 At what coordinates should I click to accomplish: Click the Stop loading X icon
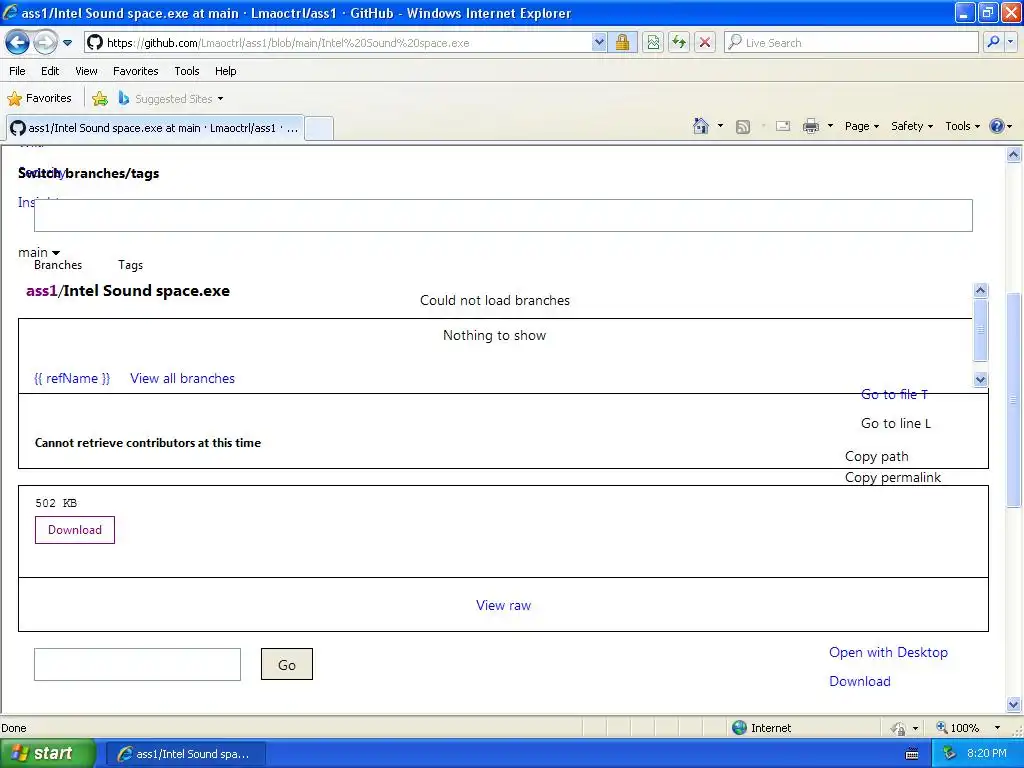pyautogui.click(x=705, y=43)
